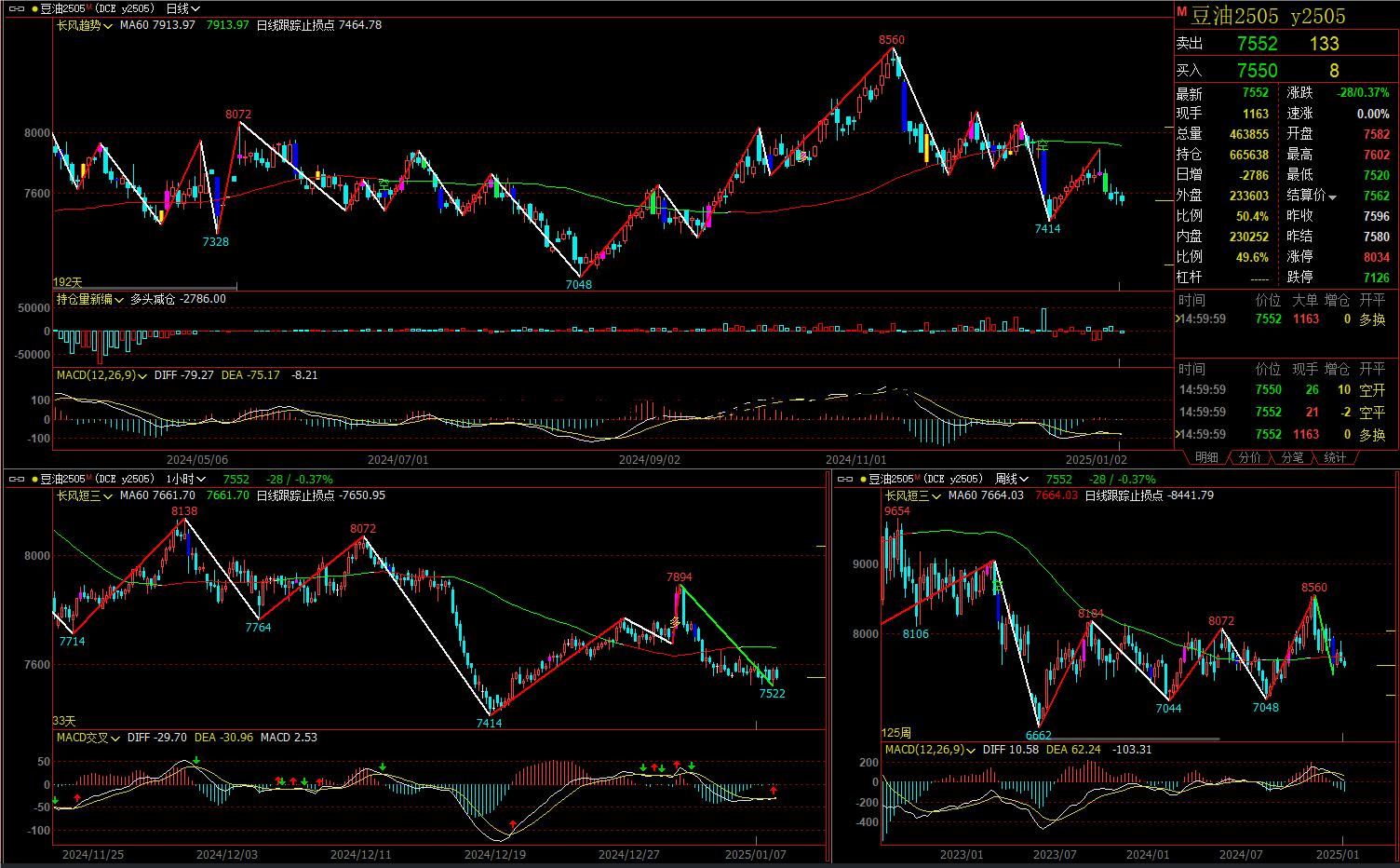Click the link icon on the weekly chart
This screenshot has height=868, width=1400.
[x=844, y=479]
